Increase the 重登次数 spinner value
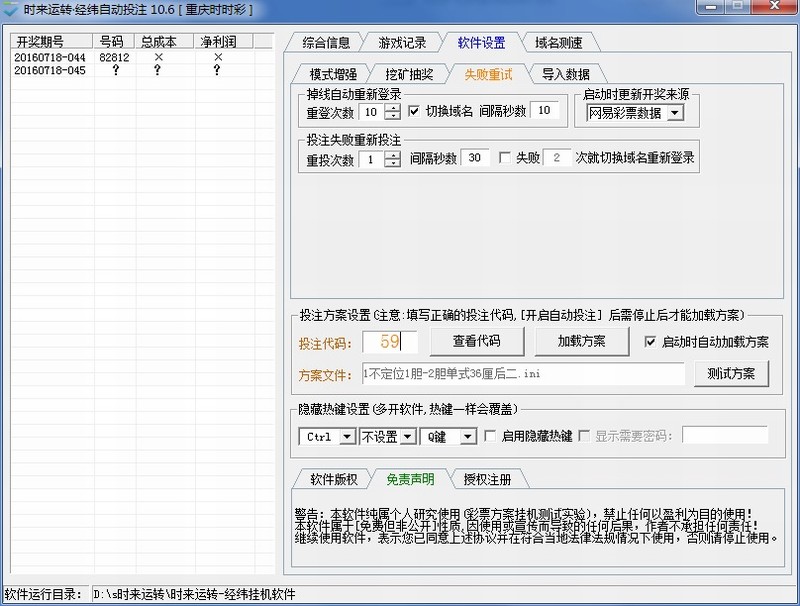This screenshot has width=800, height=606. (x=392, y=107)
